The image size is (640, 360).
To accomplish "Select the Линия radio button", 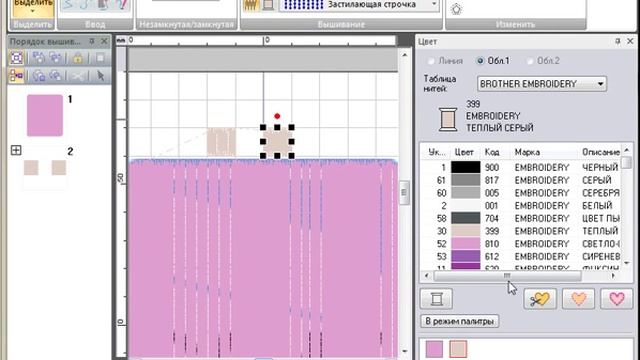I will (431, 61).
